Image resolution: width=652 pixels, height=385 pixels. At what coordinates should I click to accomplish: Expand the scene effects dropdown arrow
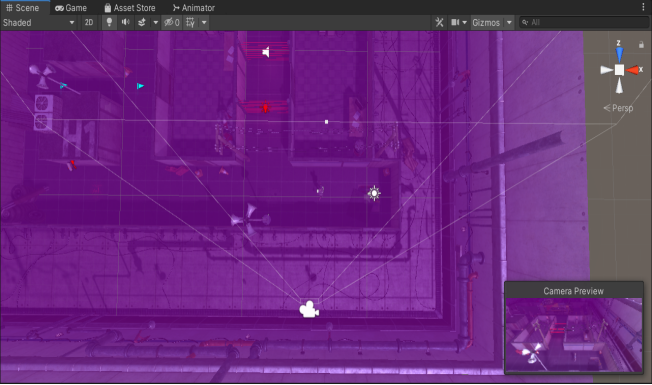point(156,22)
